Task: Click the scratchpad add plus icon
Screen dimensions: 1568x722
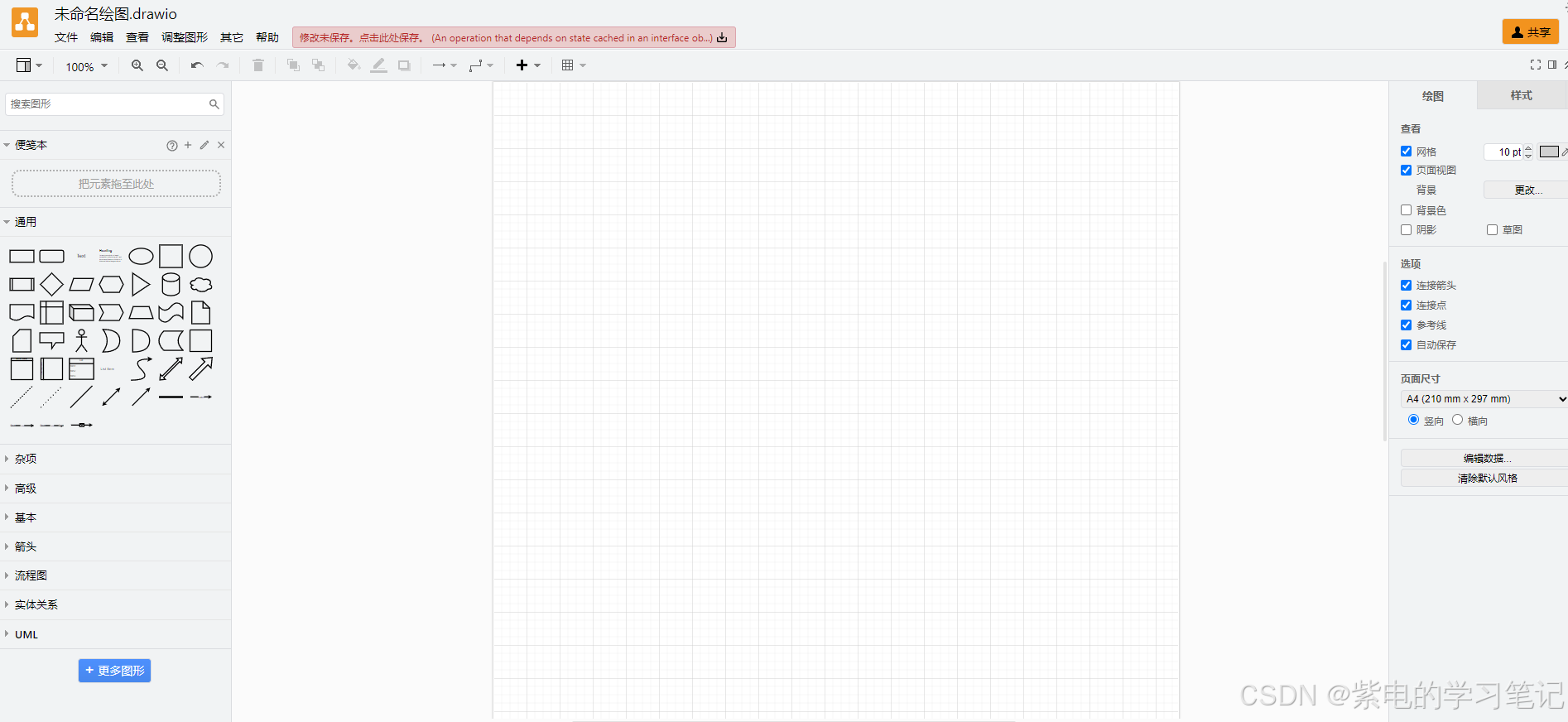Action: pos(188,145)
